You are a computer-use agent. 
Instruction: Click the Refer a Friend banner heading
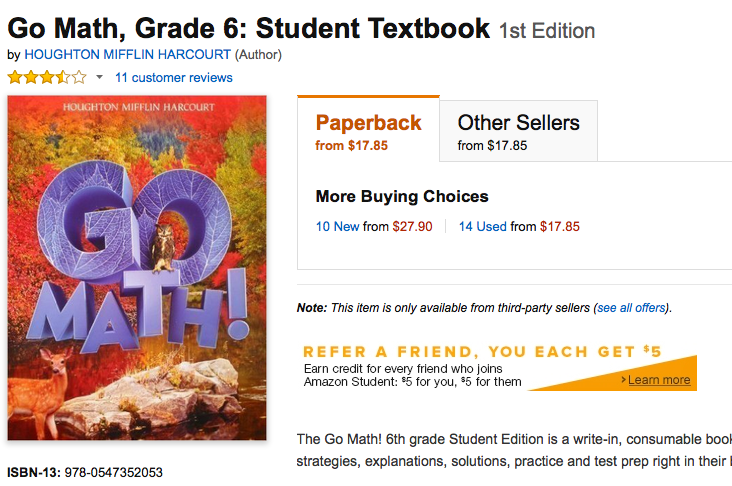pos(482,352)
